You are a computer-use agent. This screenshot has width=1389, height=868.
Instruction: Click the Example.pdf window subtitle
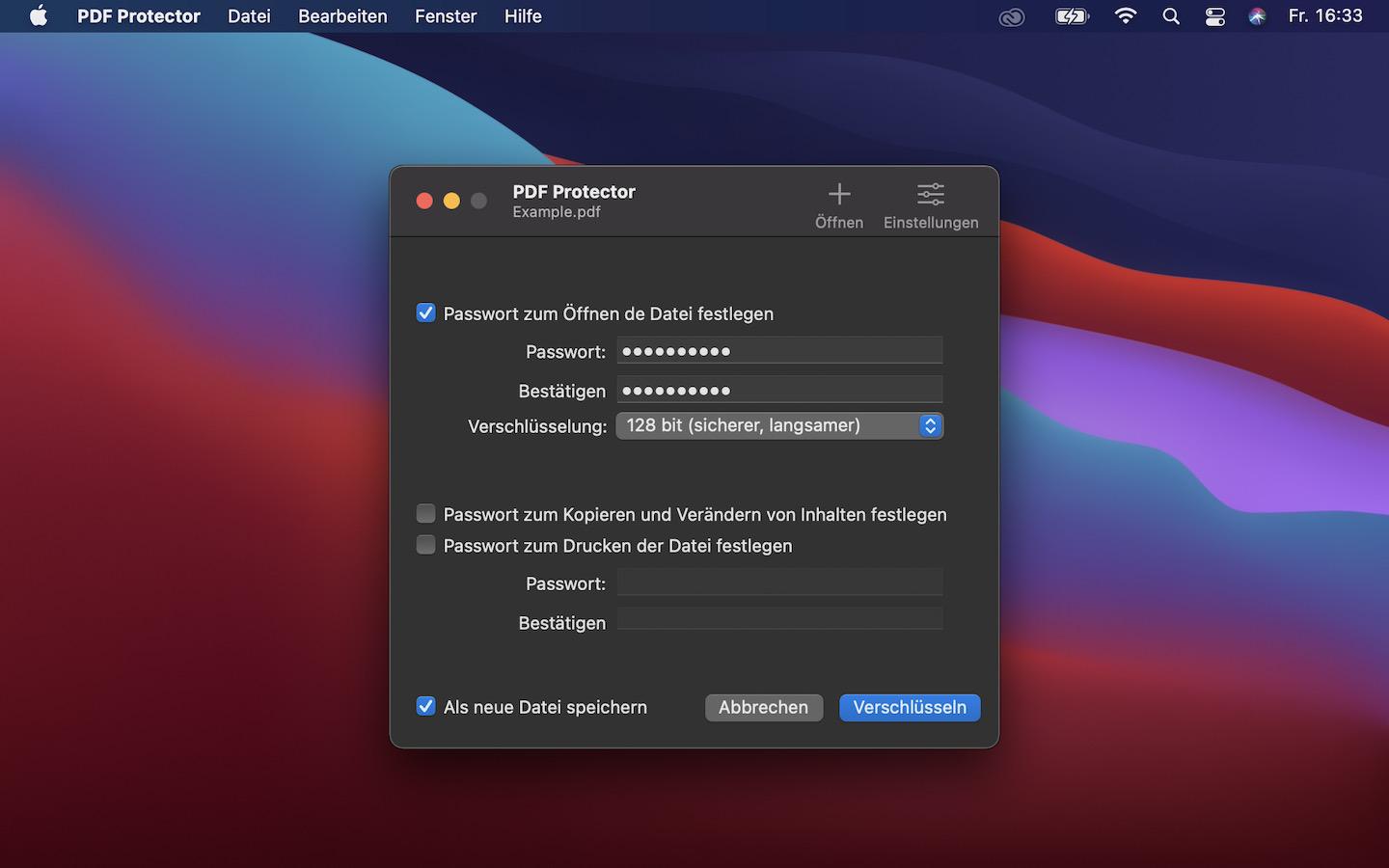557,212
